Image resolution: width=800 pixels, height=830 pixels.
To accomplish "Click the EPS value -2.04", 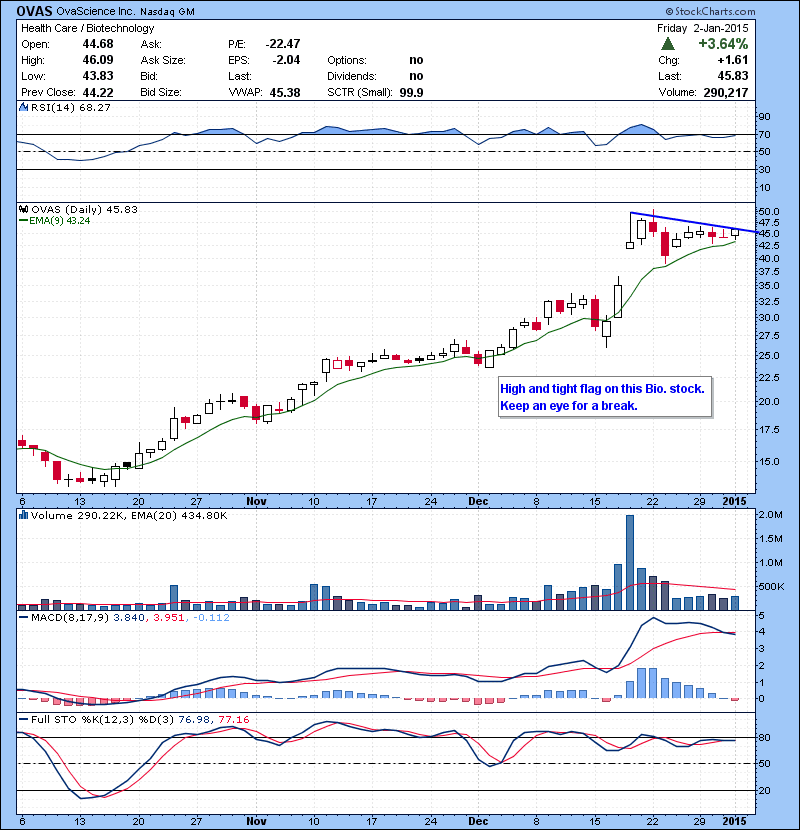I will [x=286, y=60].
